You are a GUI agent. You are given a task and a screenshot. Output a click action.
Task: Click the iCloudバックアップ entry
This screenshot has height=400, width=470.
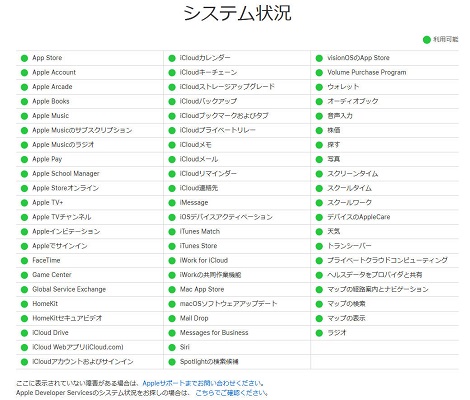(208, 101)
